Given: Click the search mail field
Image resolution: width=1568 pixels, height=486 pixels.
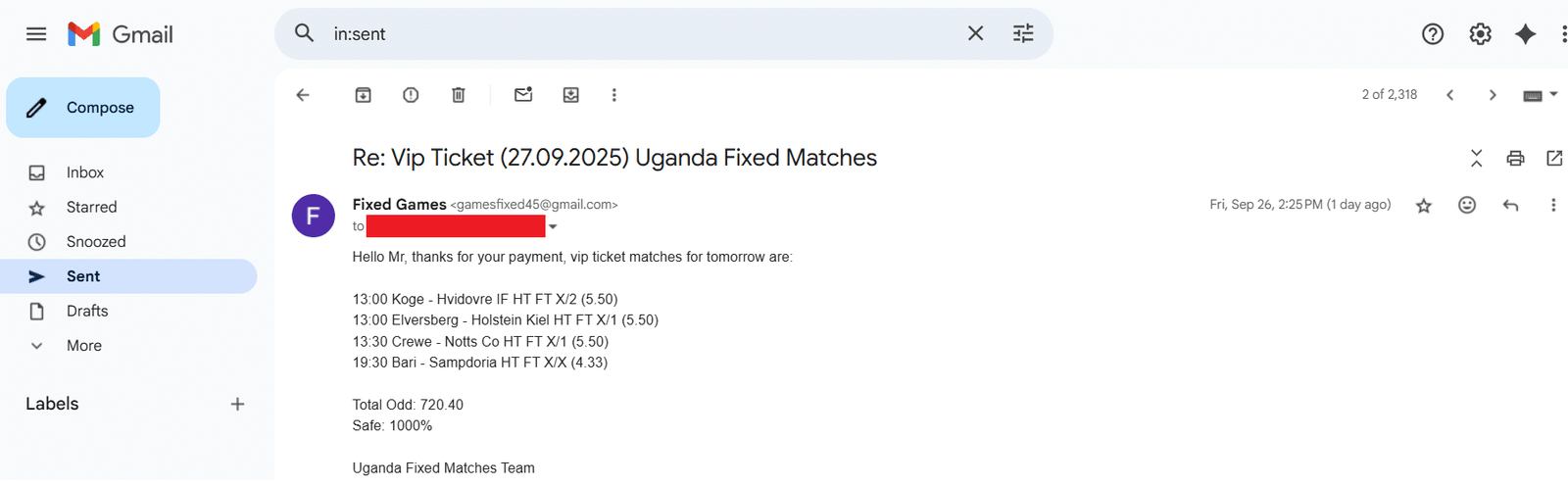Looking at the screenshot, I should [637, 34].
